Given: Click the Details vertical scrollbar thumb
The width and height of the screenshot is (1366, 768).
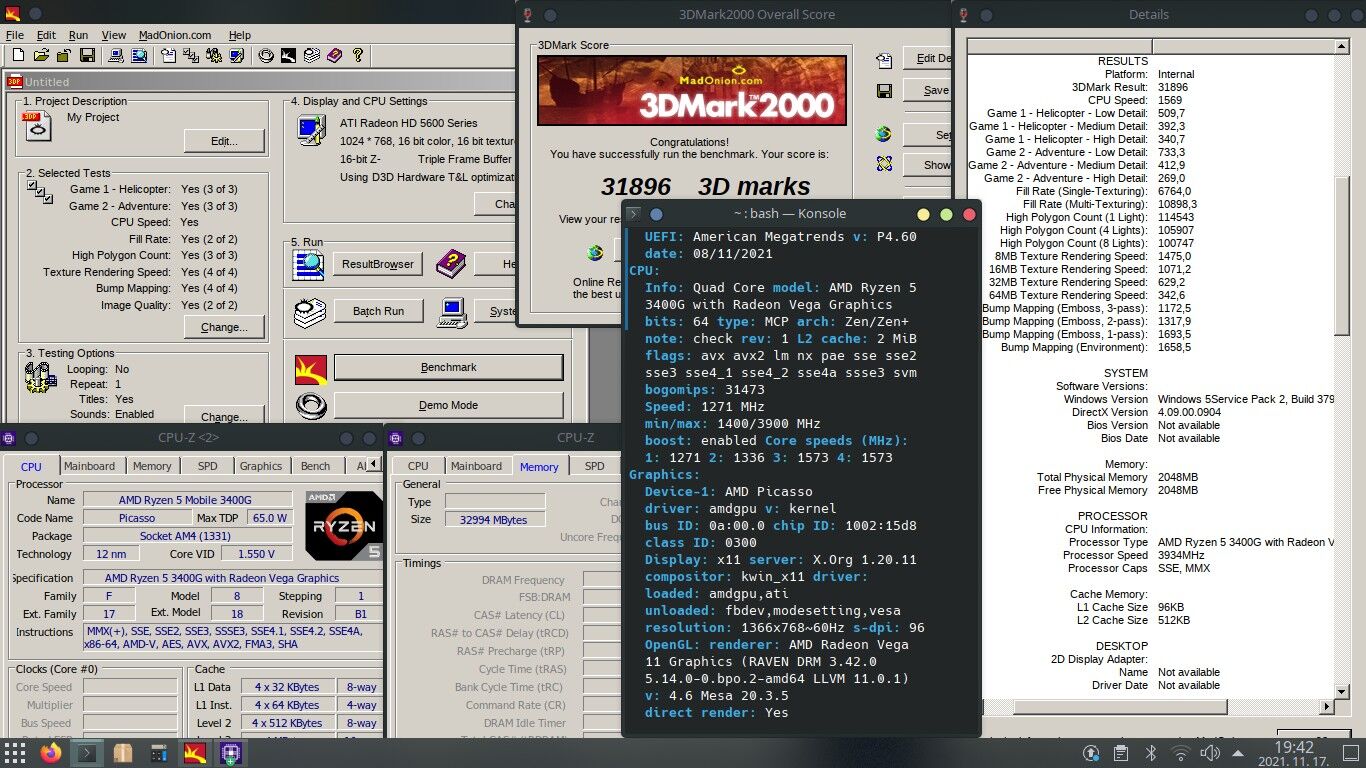Looking at the screenshot, I should point(1343,255).
